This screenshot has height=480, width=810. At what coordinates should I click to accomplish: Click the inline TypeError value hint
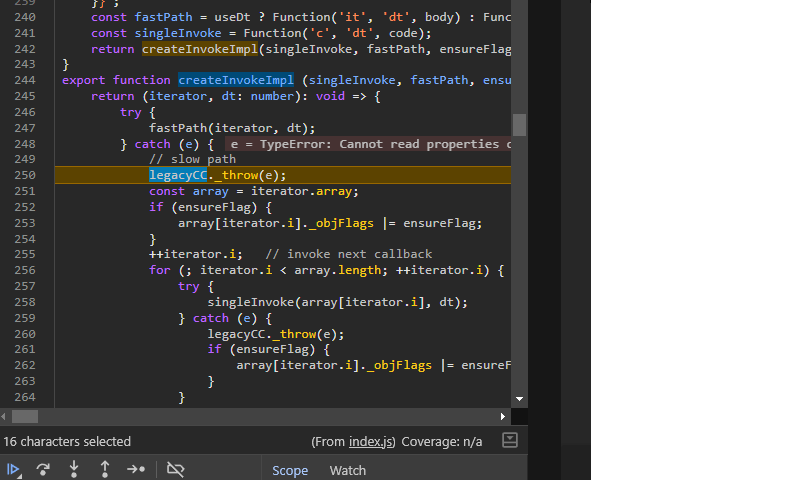click(368, 144)
